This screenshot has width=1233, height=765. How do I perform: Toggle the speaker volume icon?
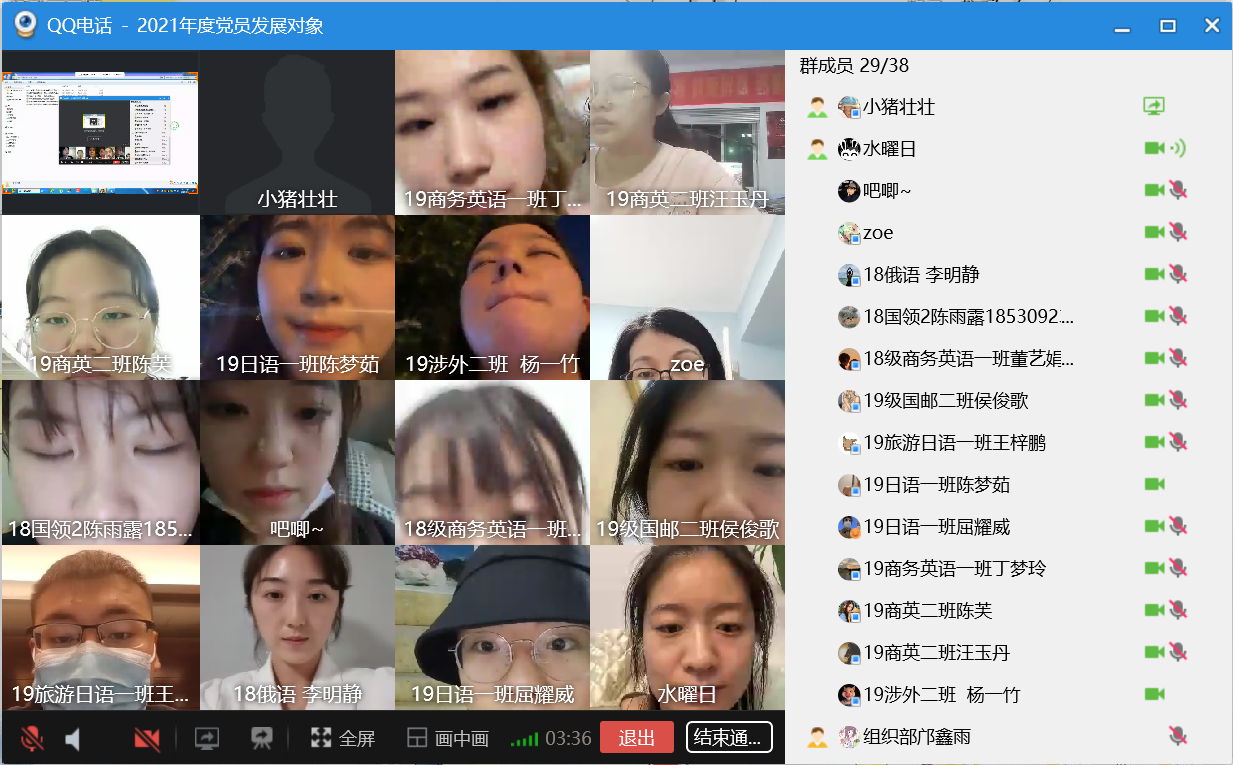pos(73,739)
